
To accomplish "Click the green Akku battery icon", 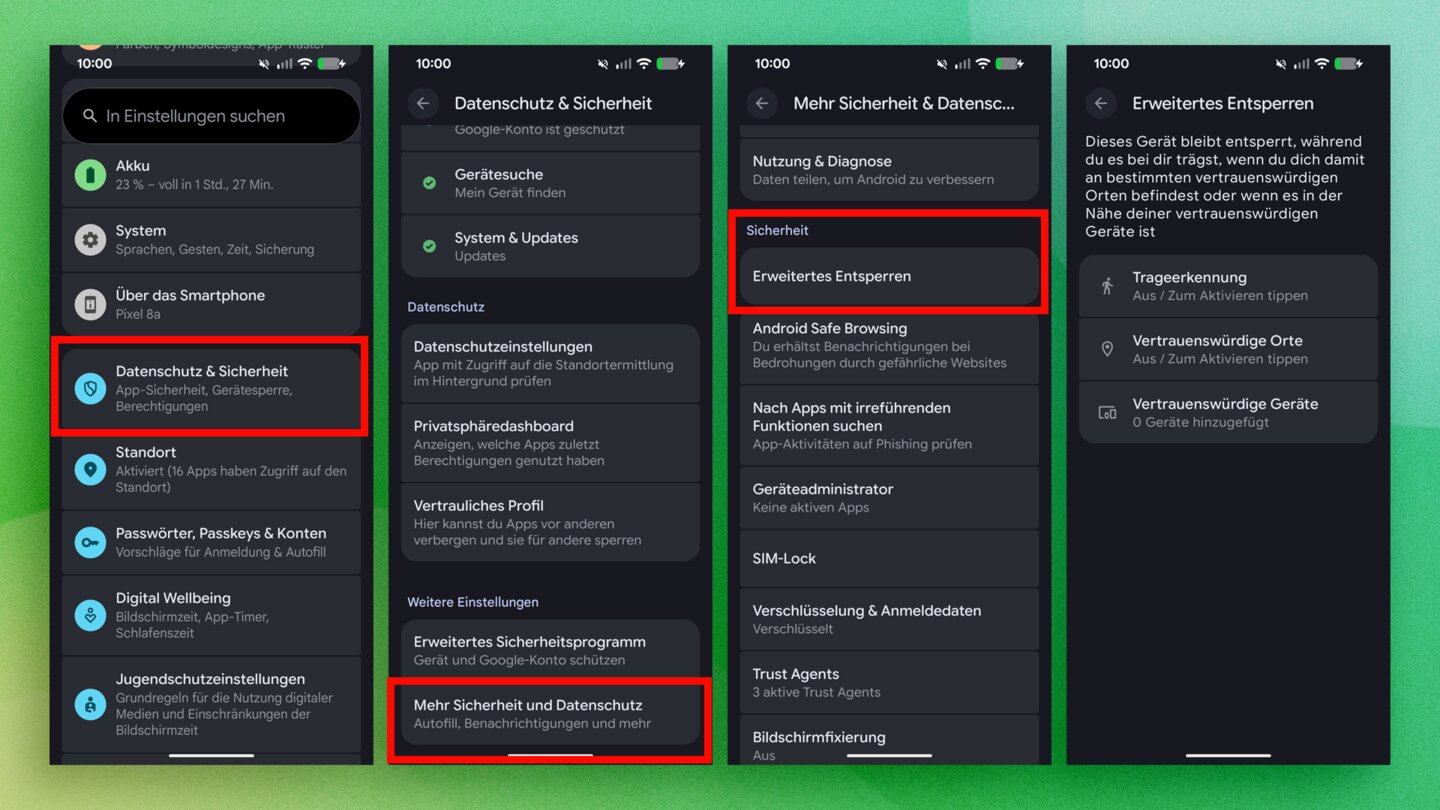I will pos(90,175).
